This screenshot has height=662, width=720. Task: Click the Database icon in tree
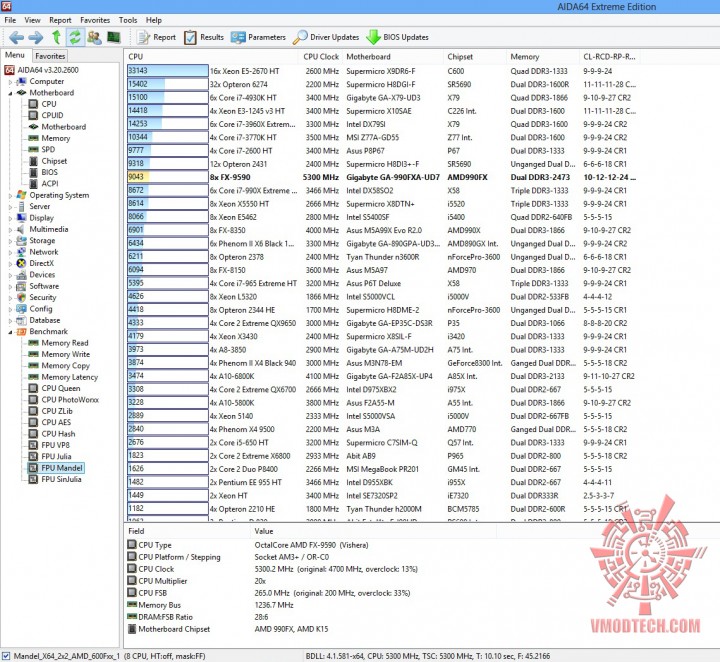(21, 320)
